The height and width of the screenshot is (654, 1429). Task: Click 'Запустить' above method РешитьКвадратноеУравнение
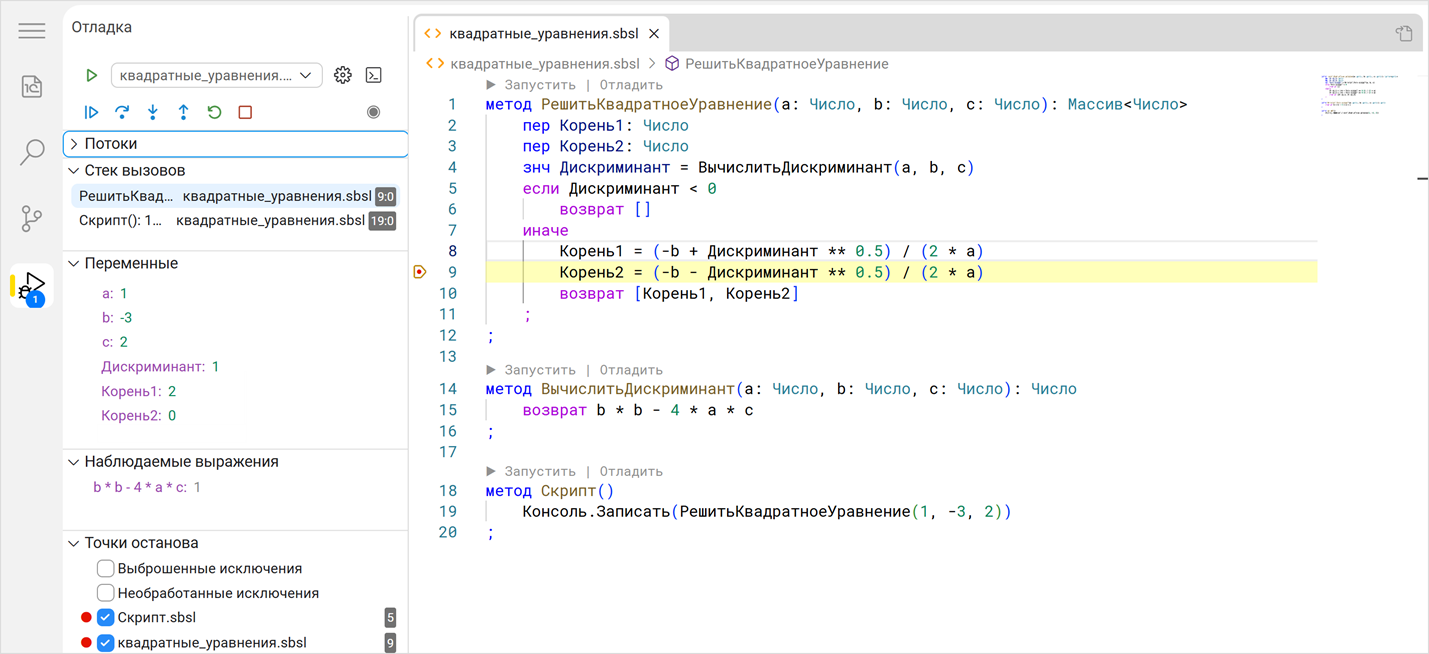click(540, 85)
